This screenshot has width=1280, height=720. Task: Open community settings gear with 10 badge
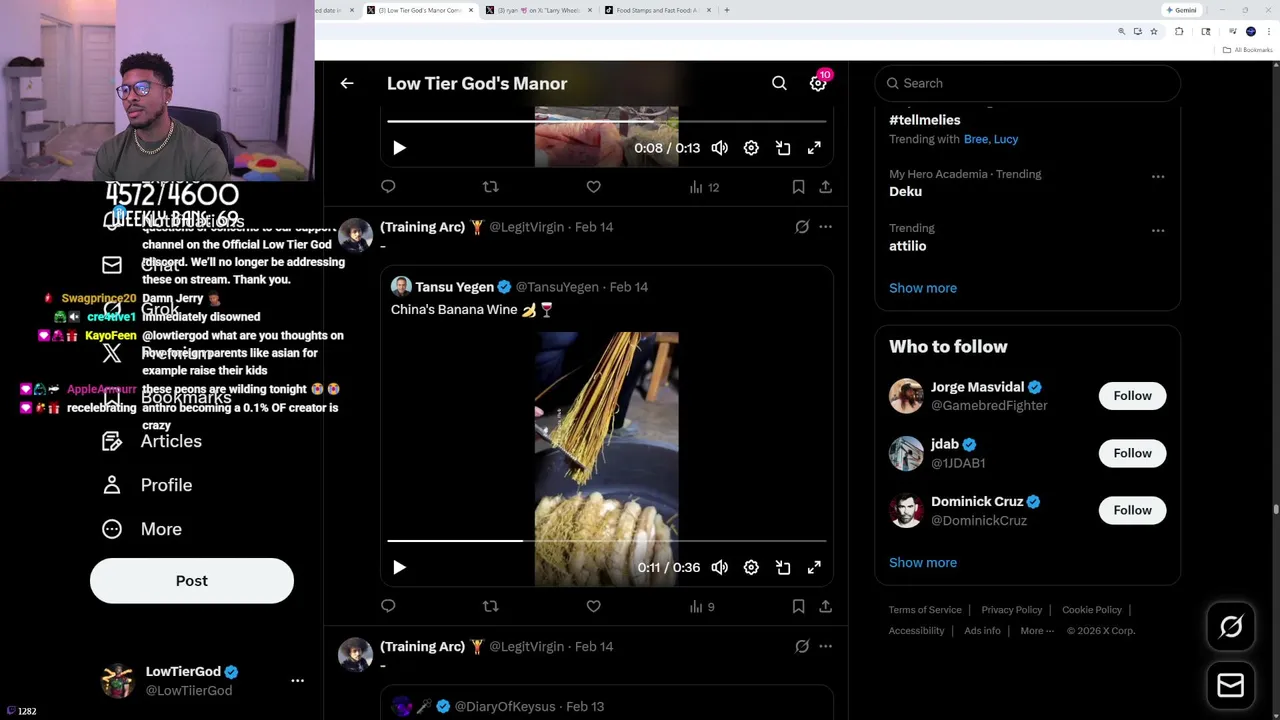(818, 83)
